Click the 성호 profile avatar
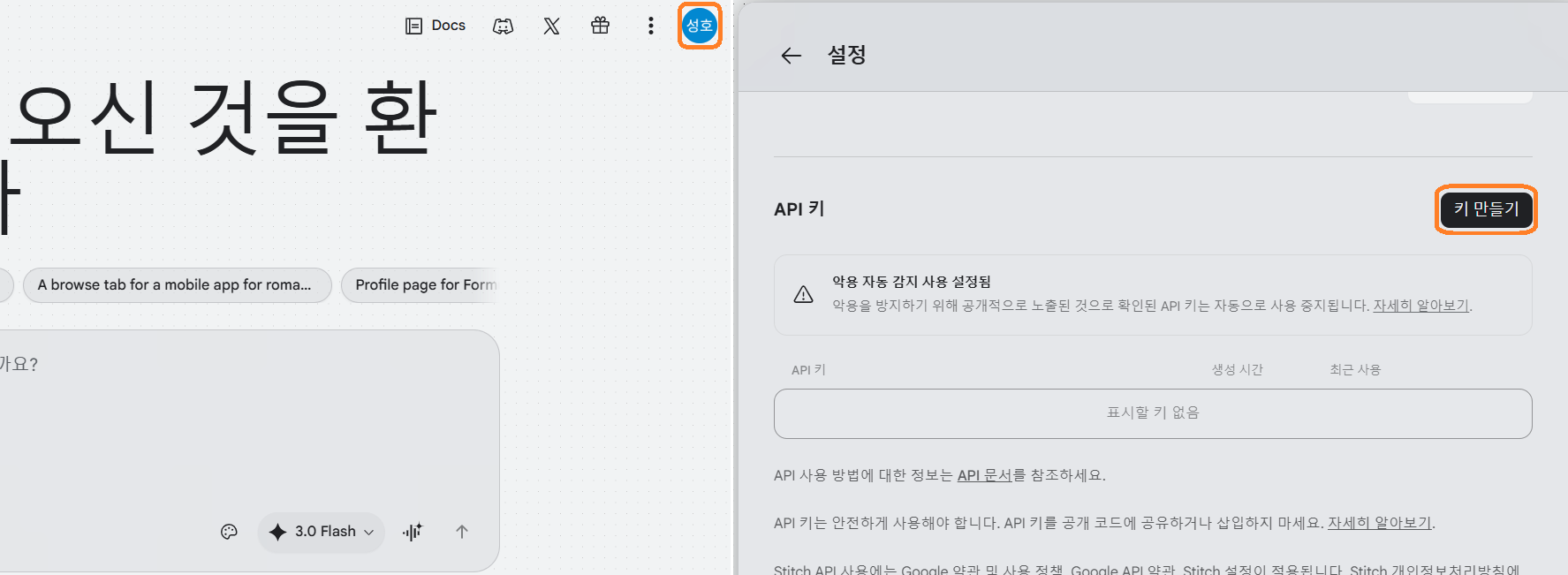1568x575 pixels. tap(700, 26)
